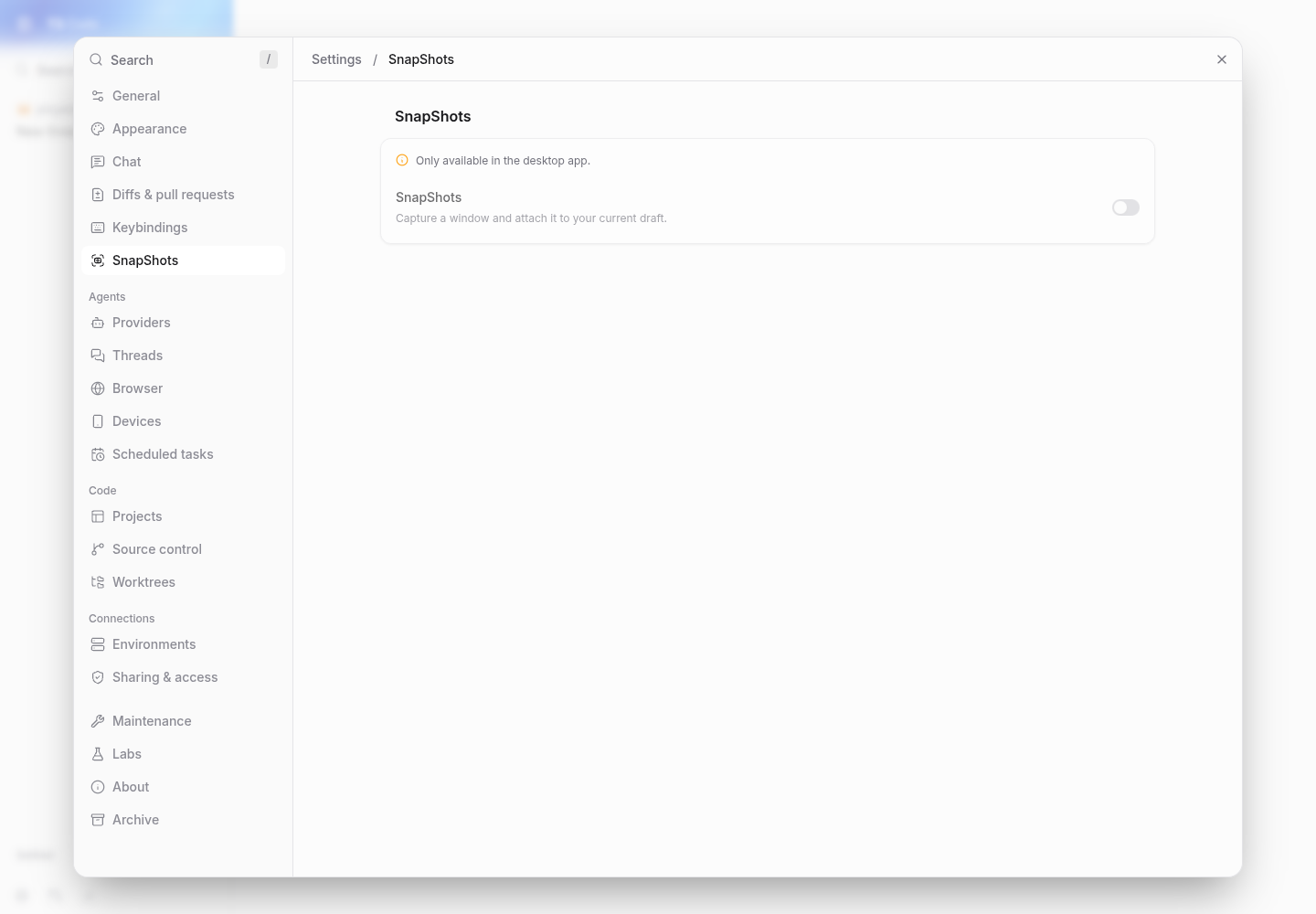Screen dimensions: 1316x914
Task: Click the SnapShots breadcrumb text
Action: [421, 59]
